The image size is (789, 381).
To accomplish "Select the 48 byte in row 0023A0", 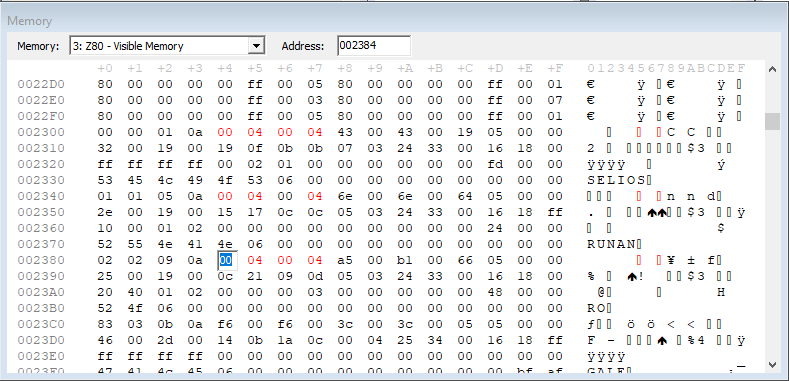I will [495, 292].
